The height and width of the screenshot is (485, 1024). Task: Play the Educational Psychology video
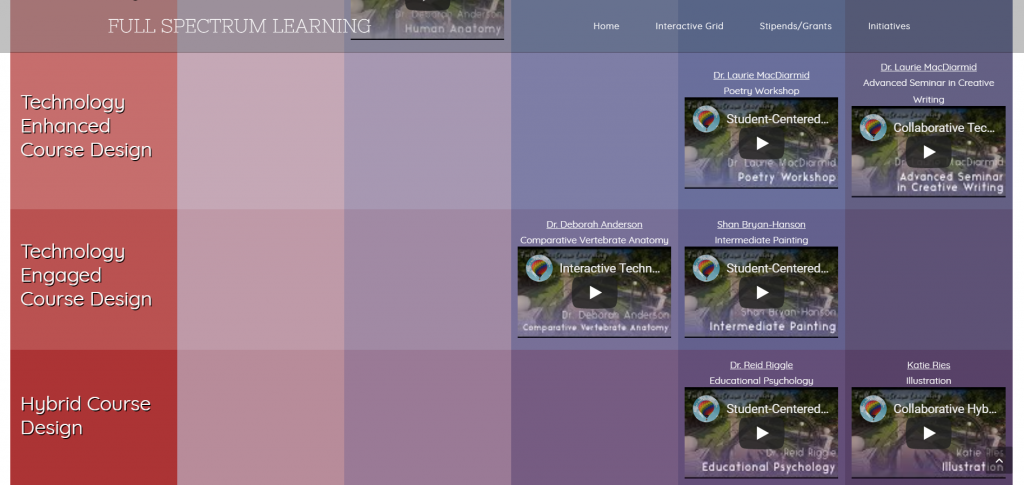[x=761, y=433]
